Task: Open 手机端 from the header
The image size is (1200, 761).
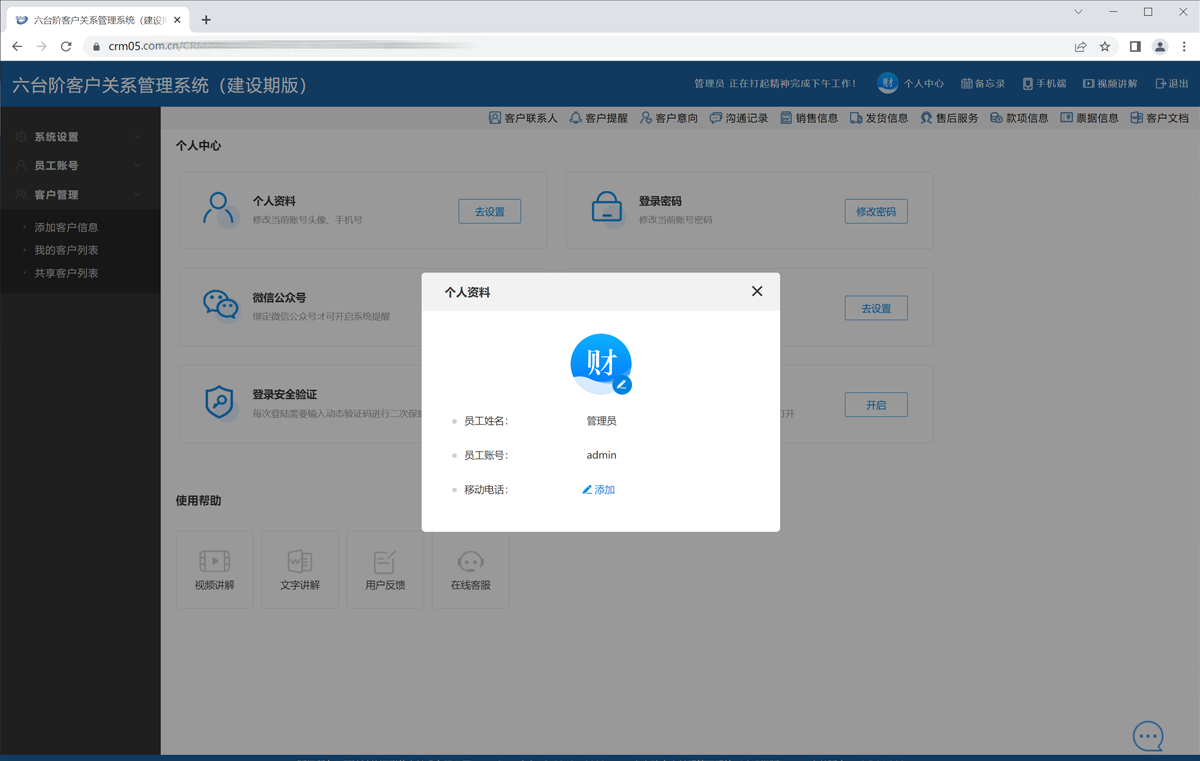Action: [1044, 84]
